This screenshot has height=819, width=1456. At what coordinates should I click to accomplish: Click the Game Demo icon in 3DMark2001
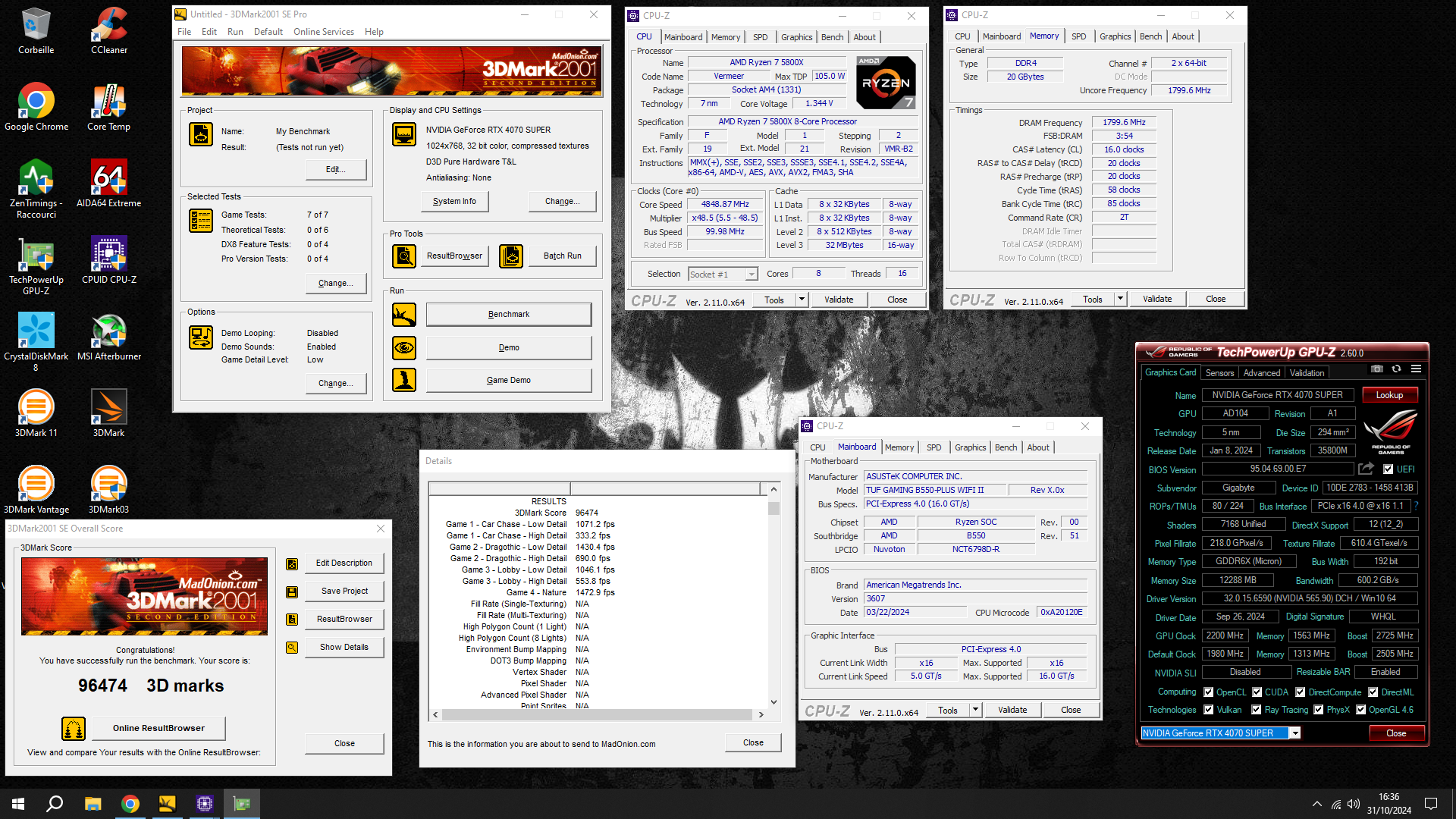coord(404,380)
